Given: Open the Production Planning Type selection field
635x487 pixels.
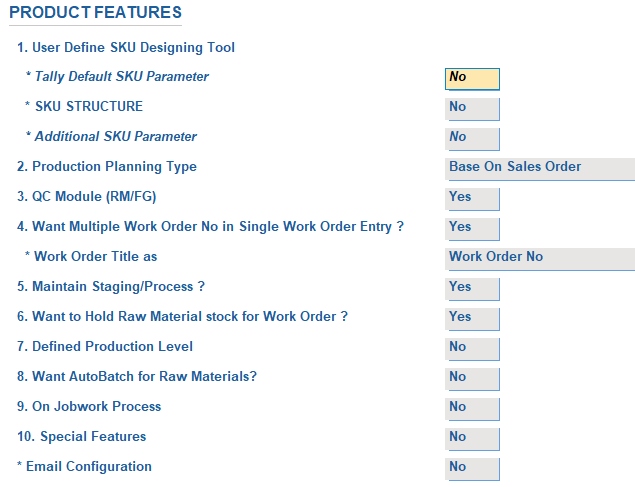Looking at the screenshot, I should point(540,168).
